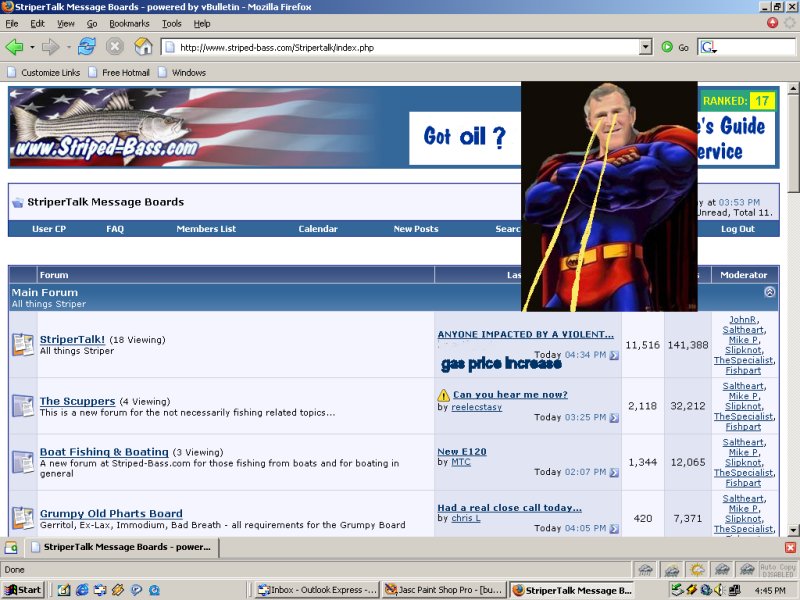
Task: Open go-to-last-post arrow for StriperTalk forum
Action: [x=614, y=356]
